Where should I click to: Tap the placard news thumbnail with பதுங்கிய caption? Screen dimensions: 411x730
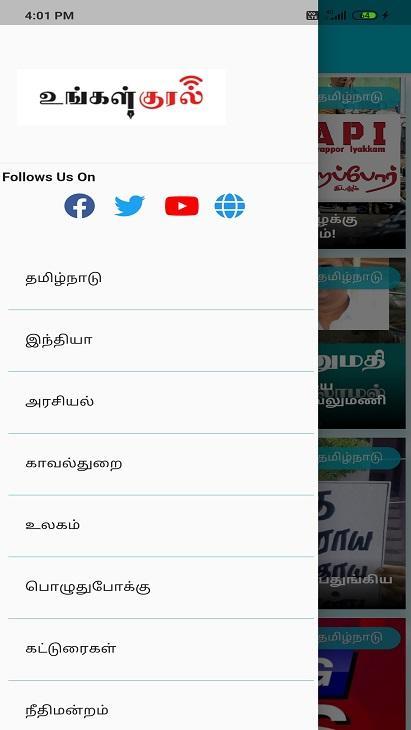coord(362,523)
